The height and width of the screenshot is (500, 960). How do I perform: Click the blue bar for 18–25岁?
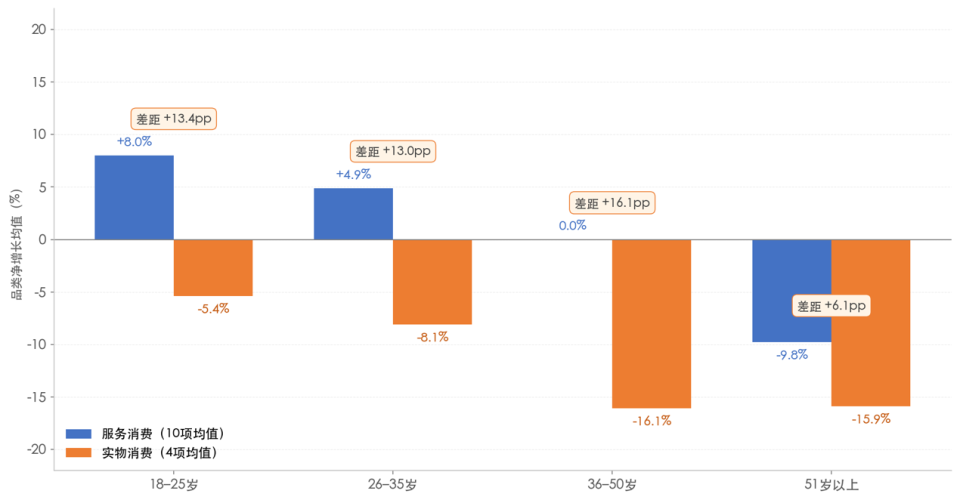134,198
